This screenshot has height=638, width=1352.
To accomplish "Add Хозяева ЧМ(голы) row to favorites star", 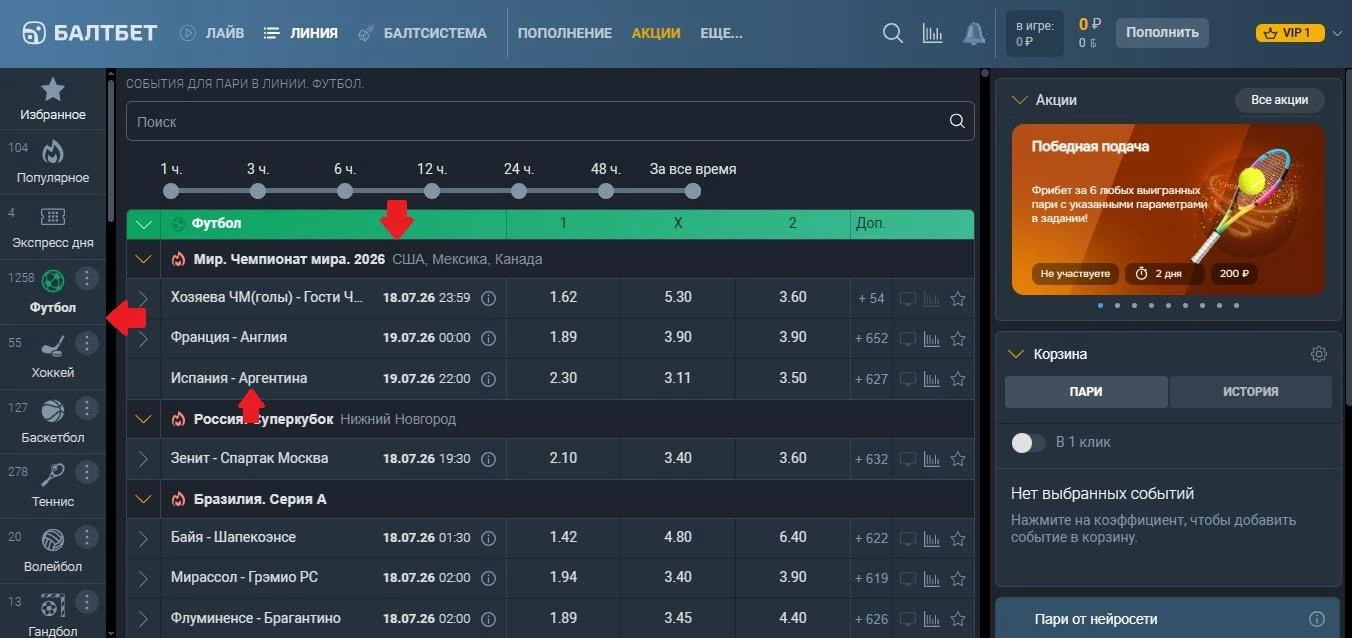I will coord(958,298).
